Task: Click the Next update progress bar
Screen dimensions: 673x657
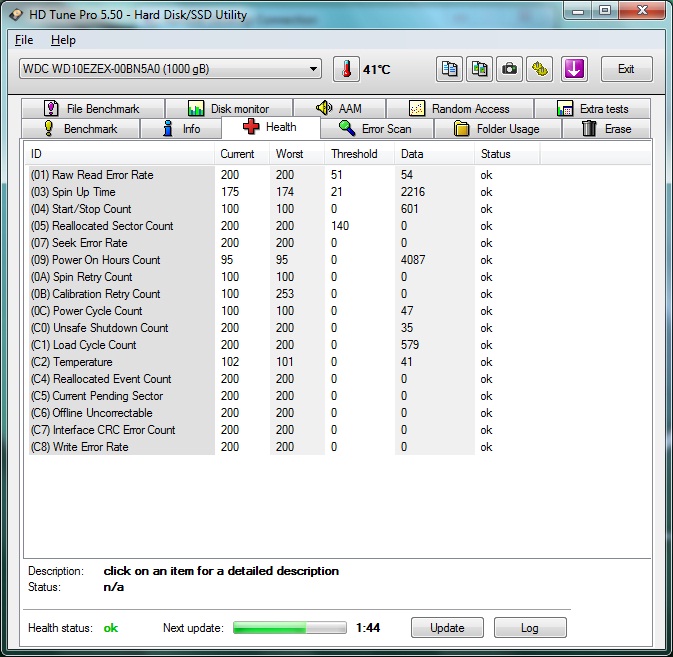Action: tap(290, 628)
